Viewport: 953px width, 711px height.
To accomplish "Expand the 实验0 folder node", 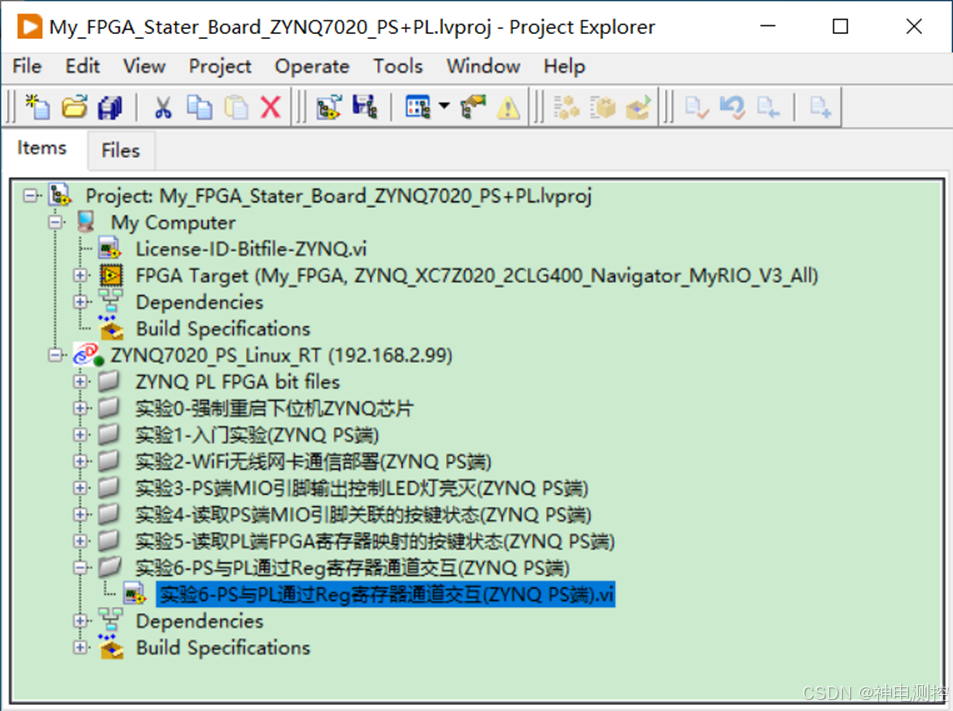I will point(80,408).
